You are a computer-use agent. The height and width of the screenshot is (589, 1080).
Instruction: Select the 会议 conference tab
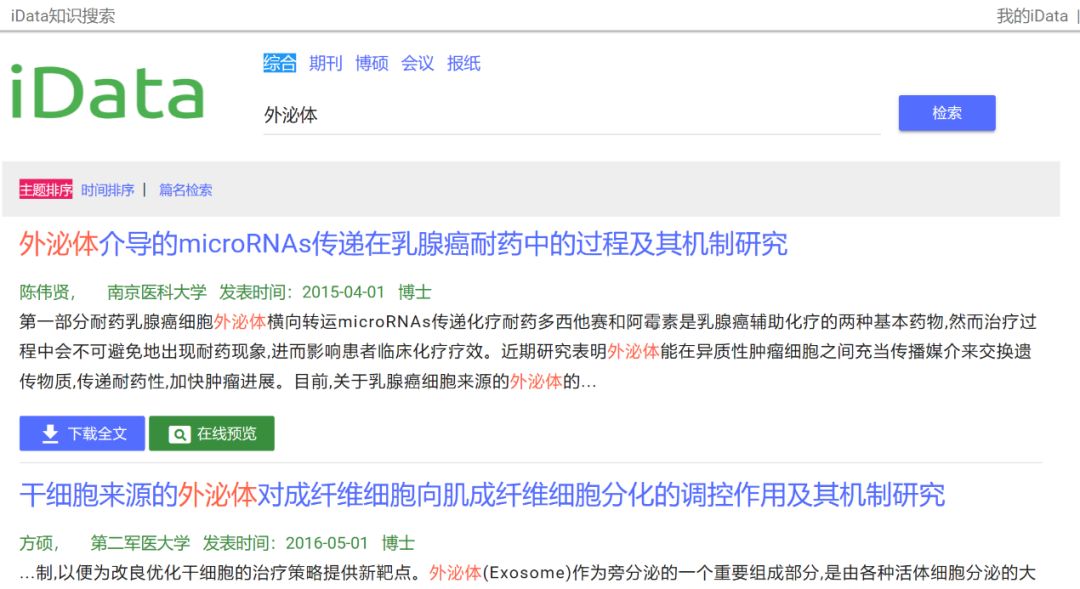[417, 63]
